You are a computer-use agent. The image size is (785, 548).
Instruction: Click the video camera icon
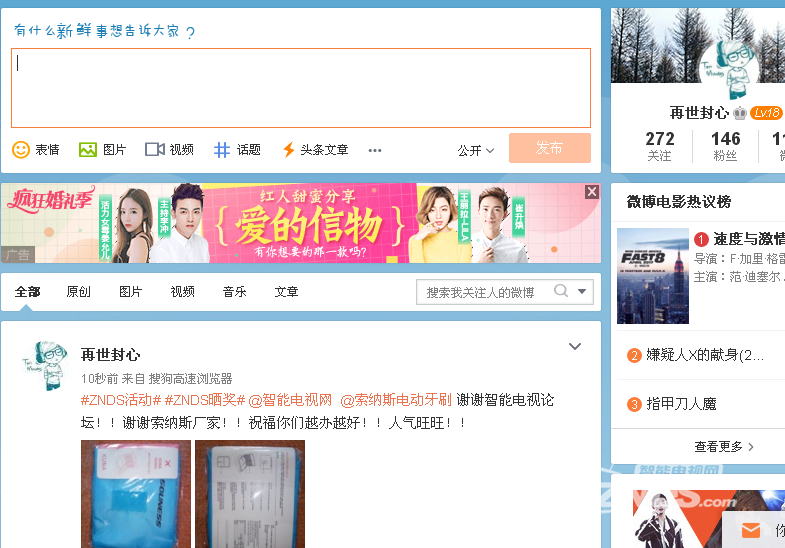click(155, 149)
